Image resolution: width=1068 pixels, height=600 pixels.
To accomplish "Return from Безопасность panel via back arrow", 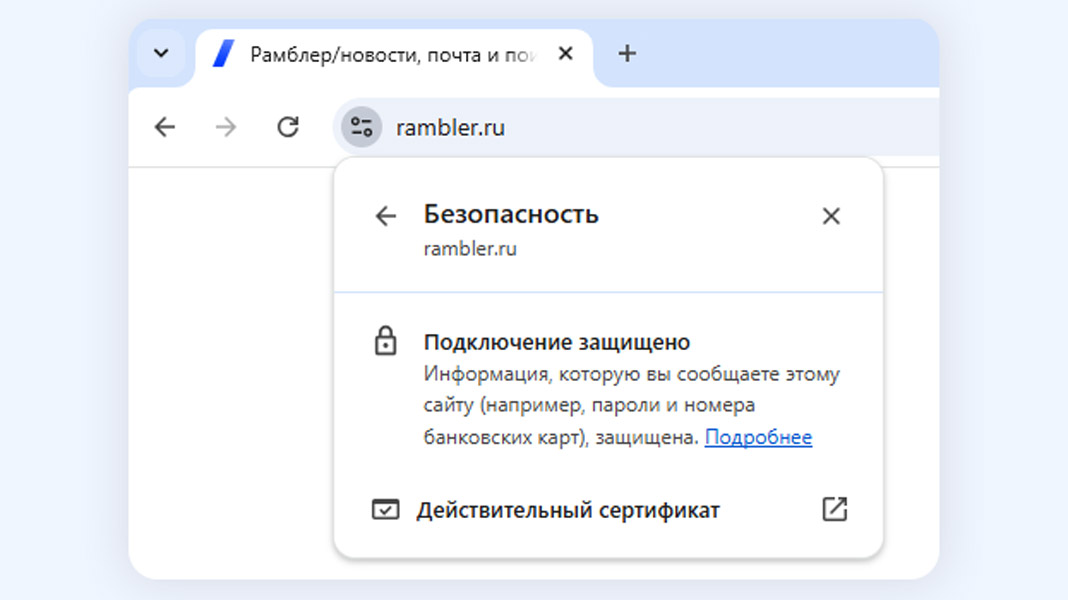I will (386, 216).
